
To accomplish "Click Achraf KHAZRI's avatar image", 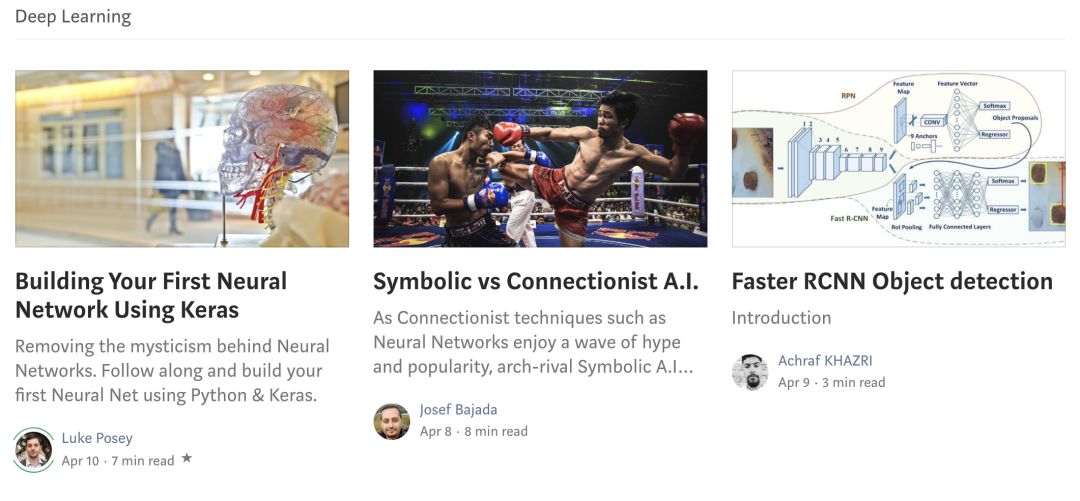I will [x=750, y=372].
